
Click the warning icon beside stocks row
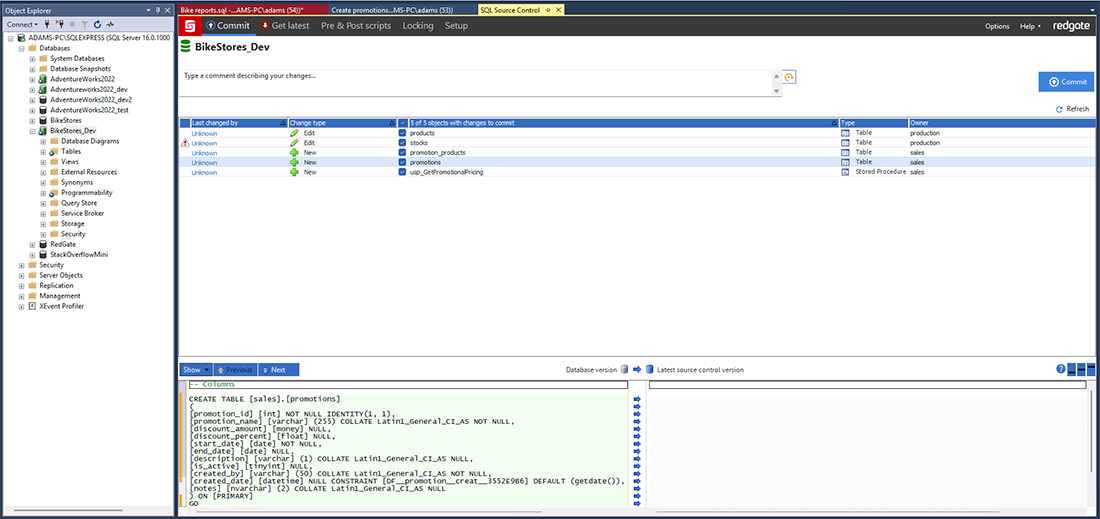click(x=184, y=143)
